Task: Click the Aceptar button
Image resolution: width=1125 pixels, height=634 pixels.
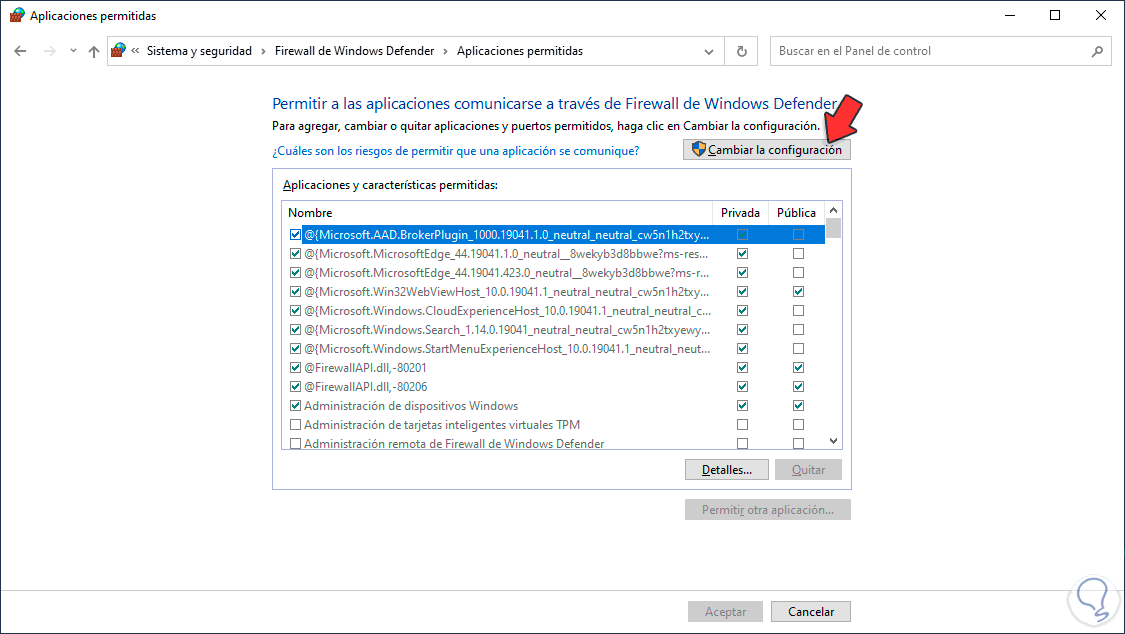Action: [x=725, y=612]
